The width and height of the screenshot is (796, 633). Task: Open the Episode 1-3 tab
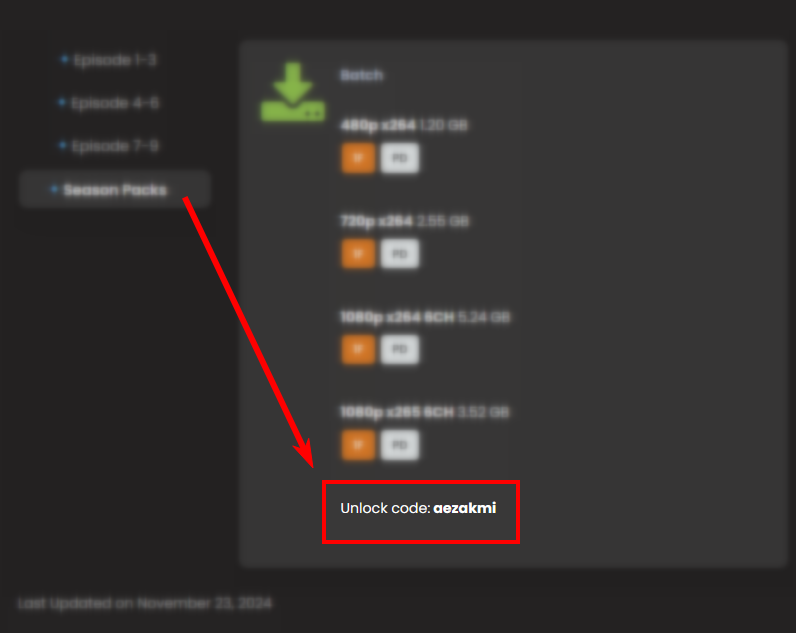109,60
